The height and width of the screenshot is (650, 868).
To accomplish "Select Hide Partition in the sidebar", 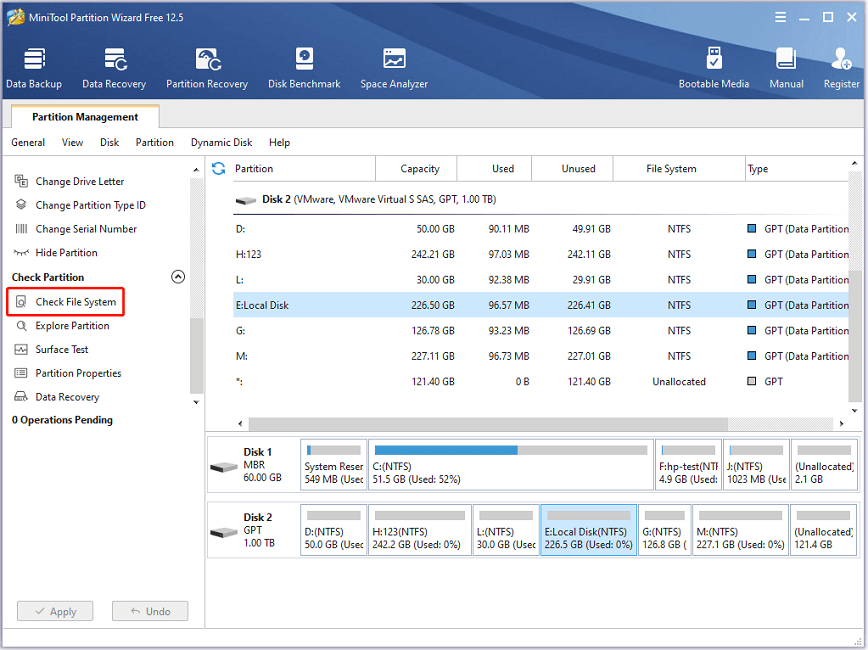I will [x=66, y=252].
